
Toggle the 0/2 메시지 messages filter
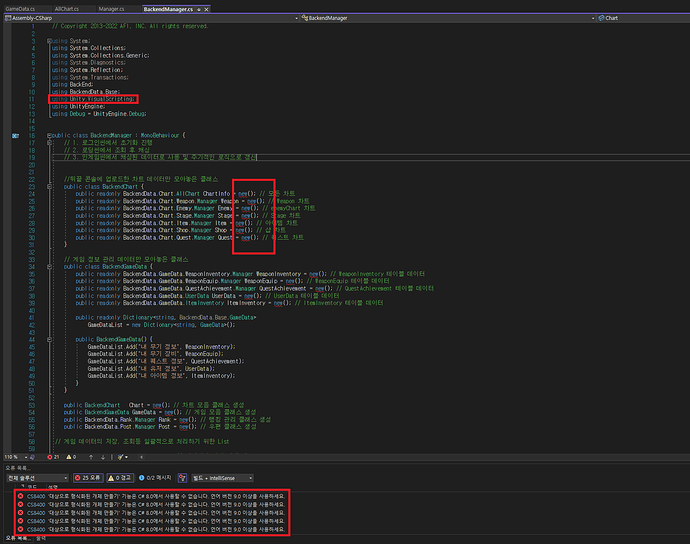pyautogui.click(x=155, y=478)
